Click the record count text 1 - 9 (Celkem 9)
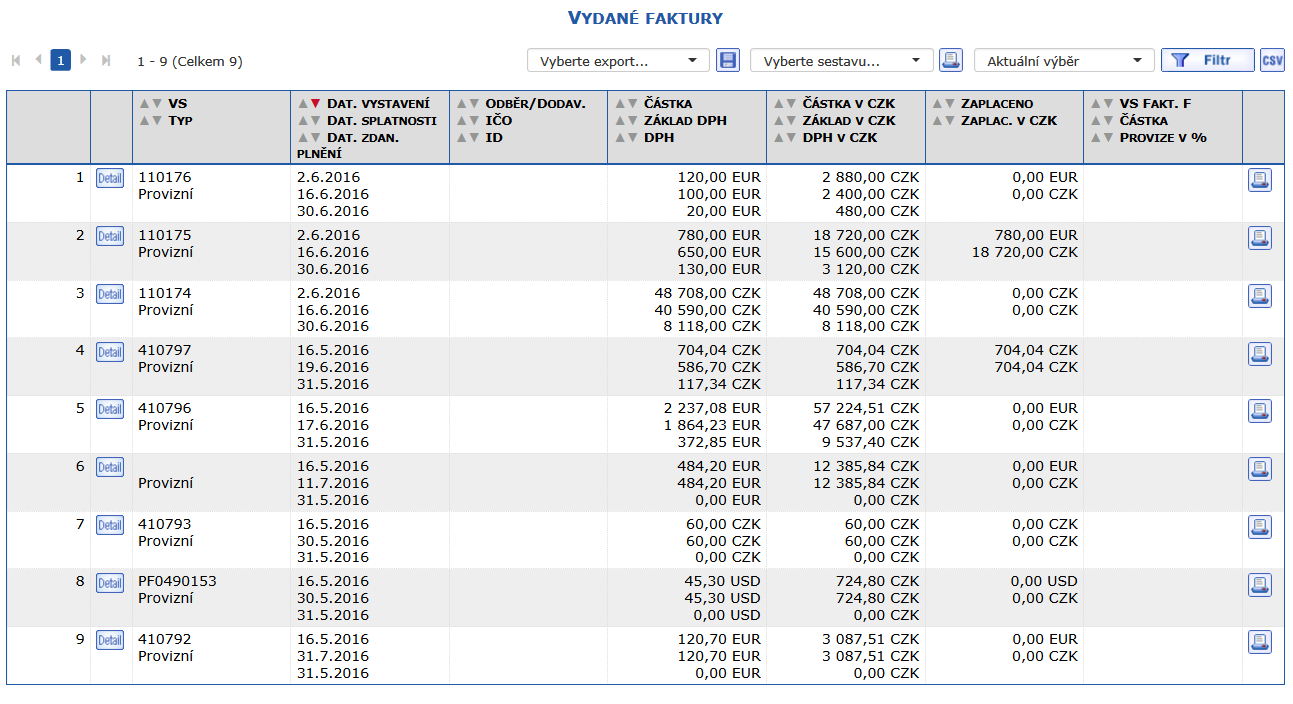 point(190,61)
